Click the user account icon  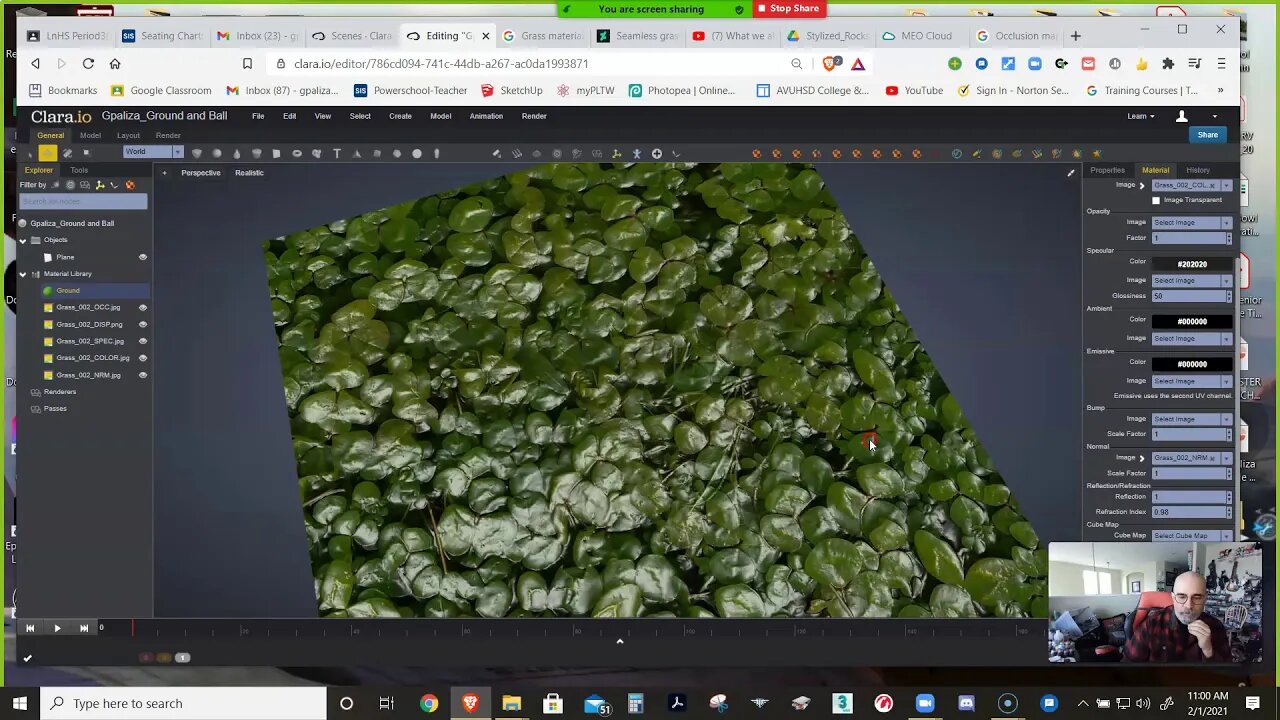click(x=1181, y=116)
